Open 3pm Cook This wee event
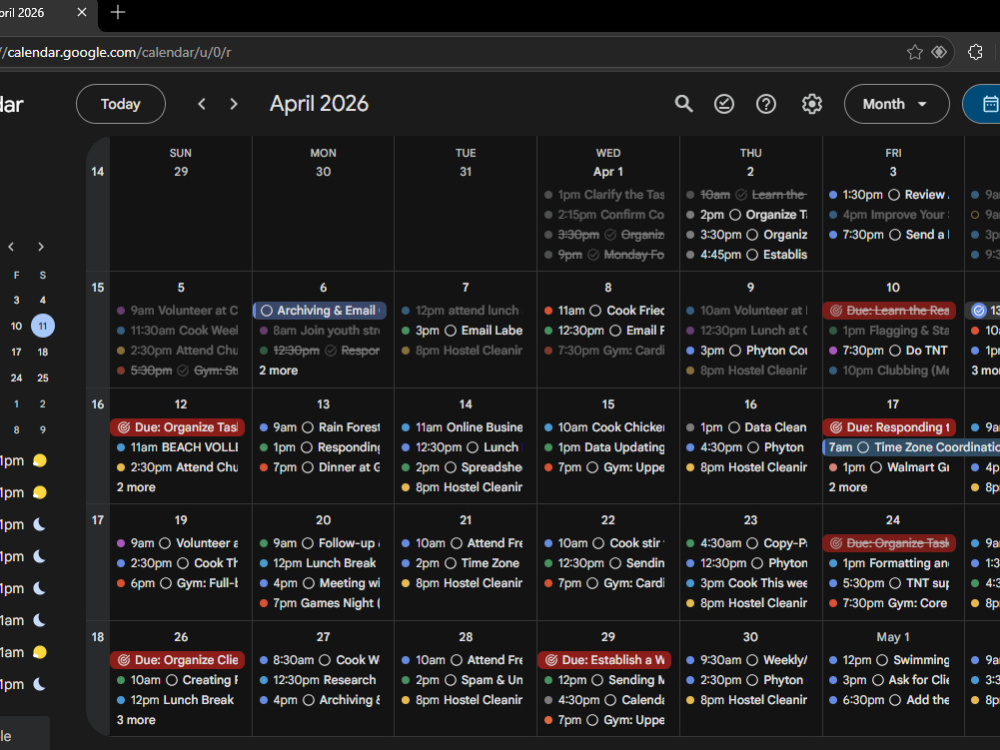The height and width of the screenshot is (750, 1000). click(x=747, y=583)
